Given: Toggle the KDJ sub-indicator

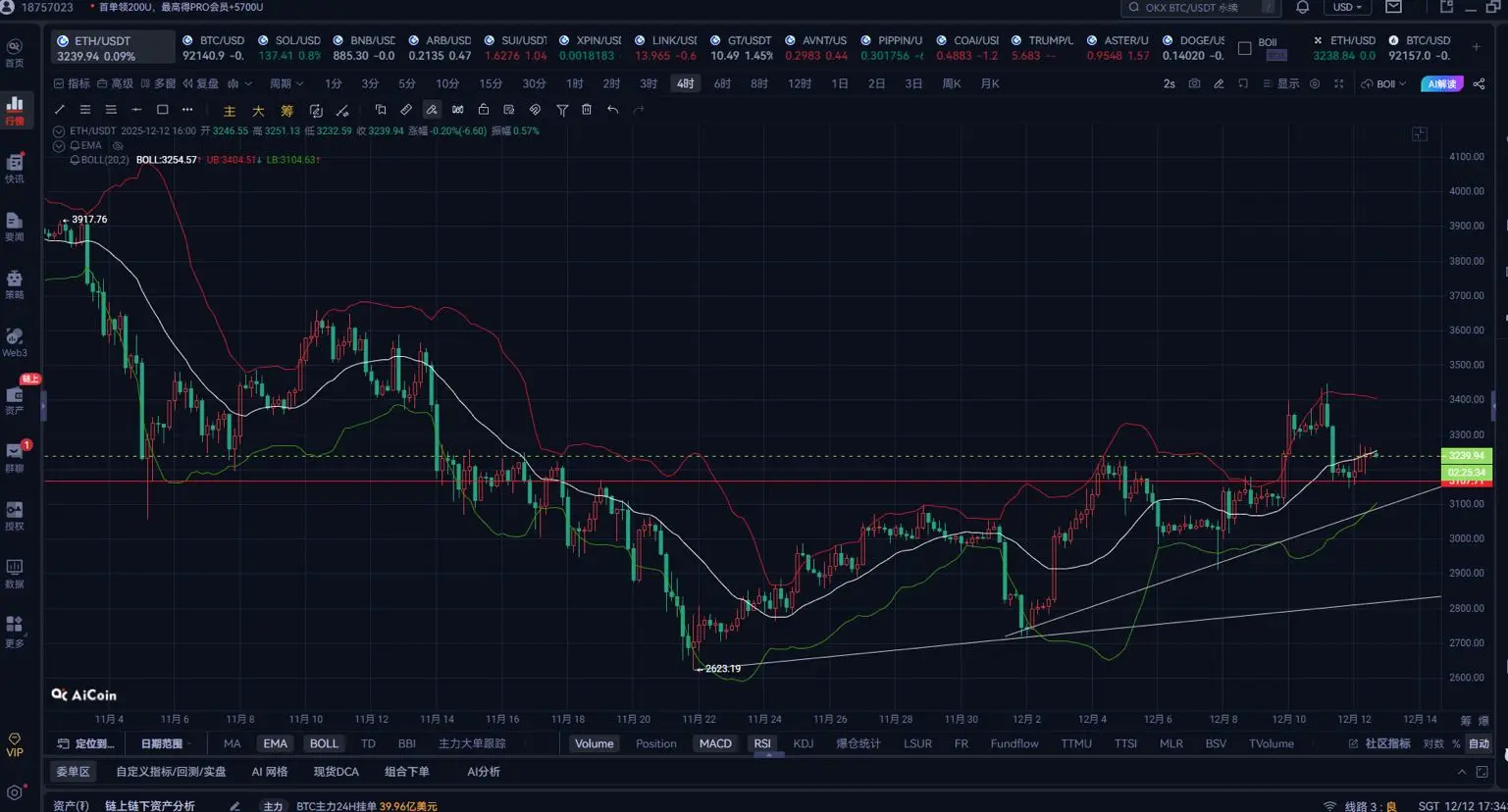Looking at the screenshot, I should click(x=803, y=743).
